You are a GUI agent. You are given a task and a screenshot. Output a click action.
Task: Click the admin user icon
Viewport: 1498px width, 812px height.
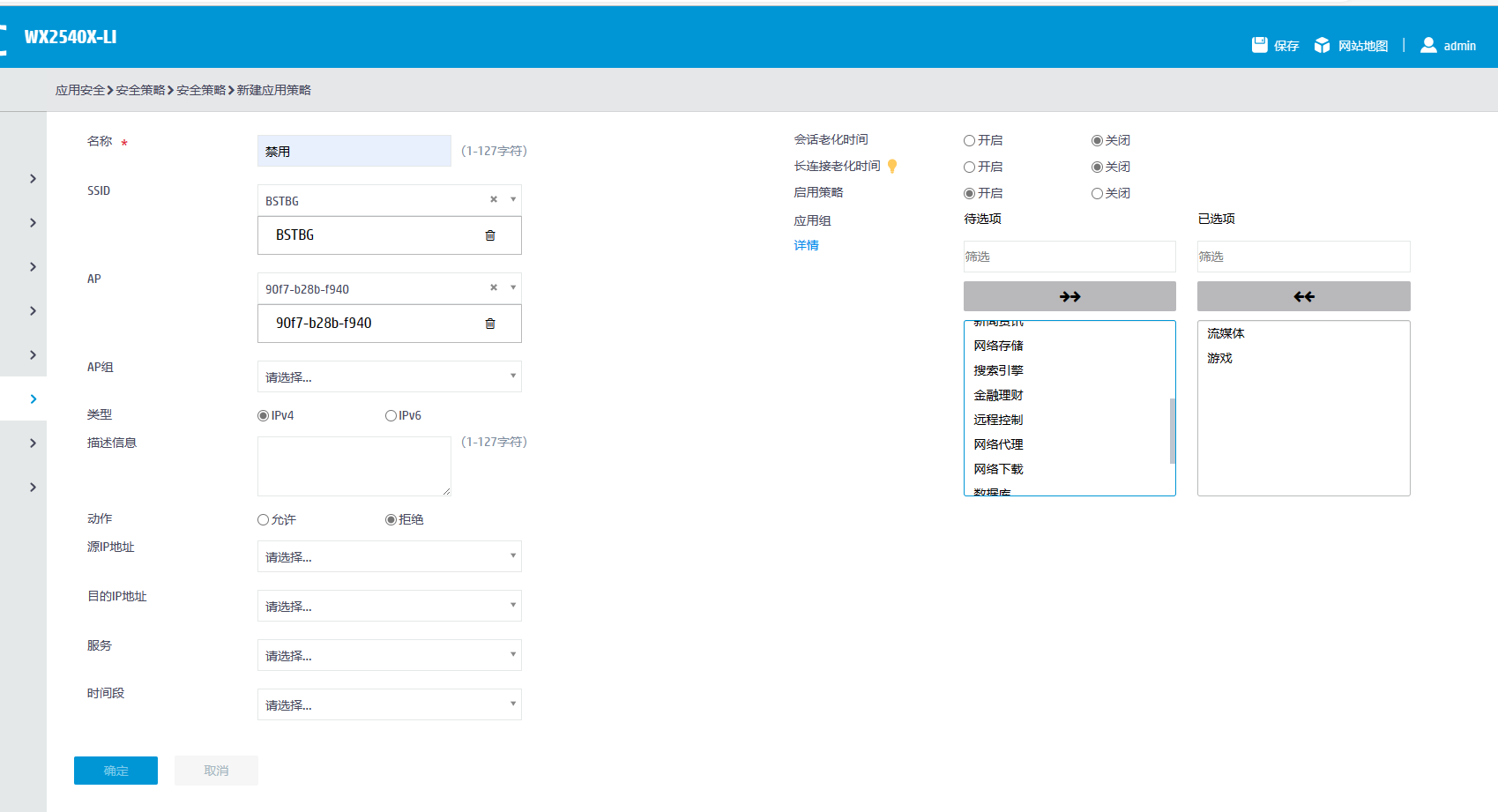point(1428,45)
